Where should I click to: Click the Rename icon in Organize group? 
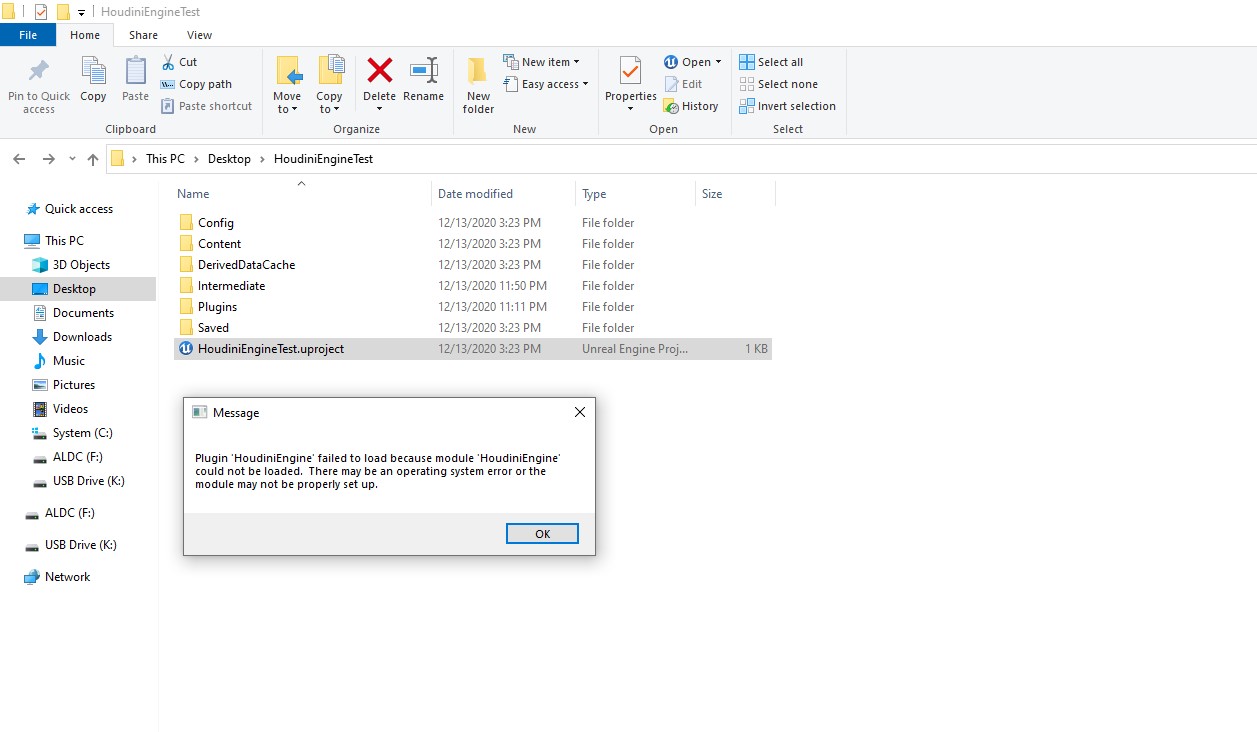click(424, 71)
